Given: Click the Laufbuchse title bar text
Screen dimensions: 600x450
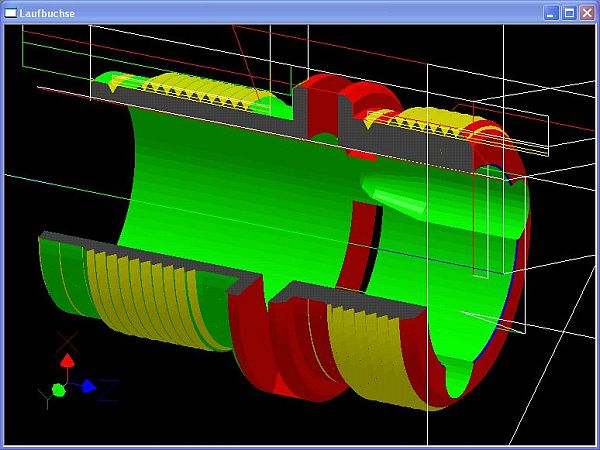Looking at the screenshot, I should (46, 12).
